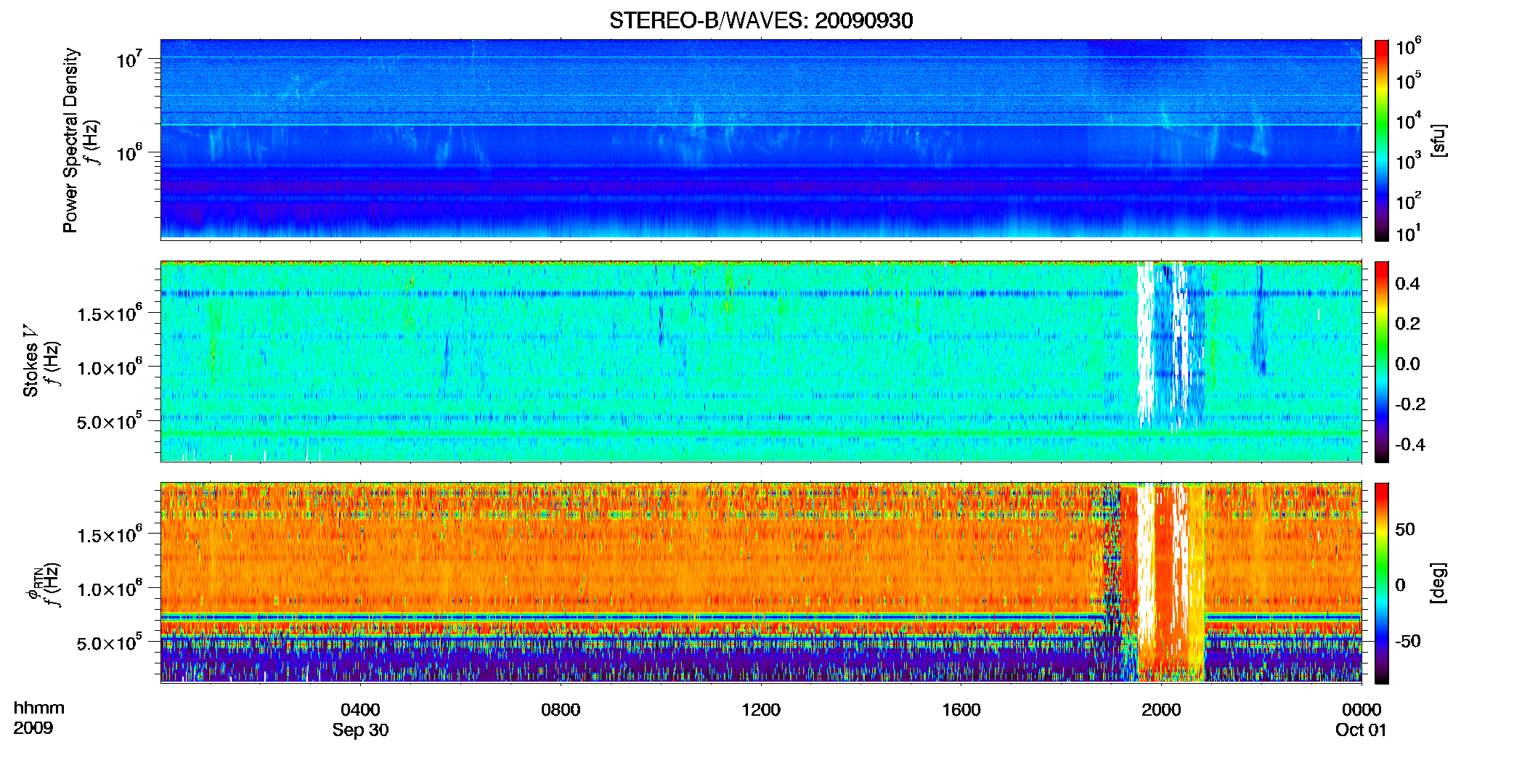This screenshot has width=1522, height=784.
Task: Click the 0800 time tick label
Action: (x=561, y=710)
